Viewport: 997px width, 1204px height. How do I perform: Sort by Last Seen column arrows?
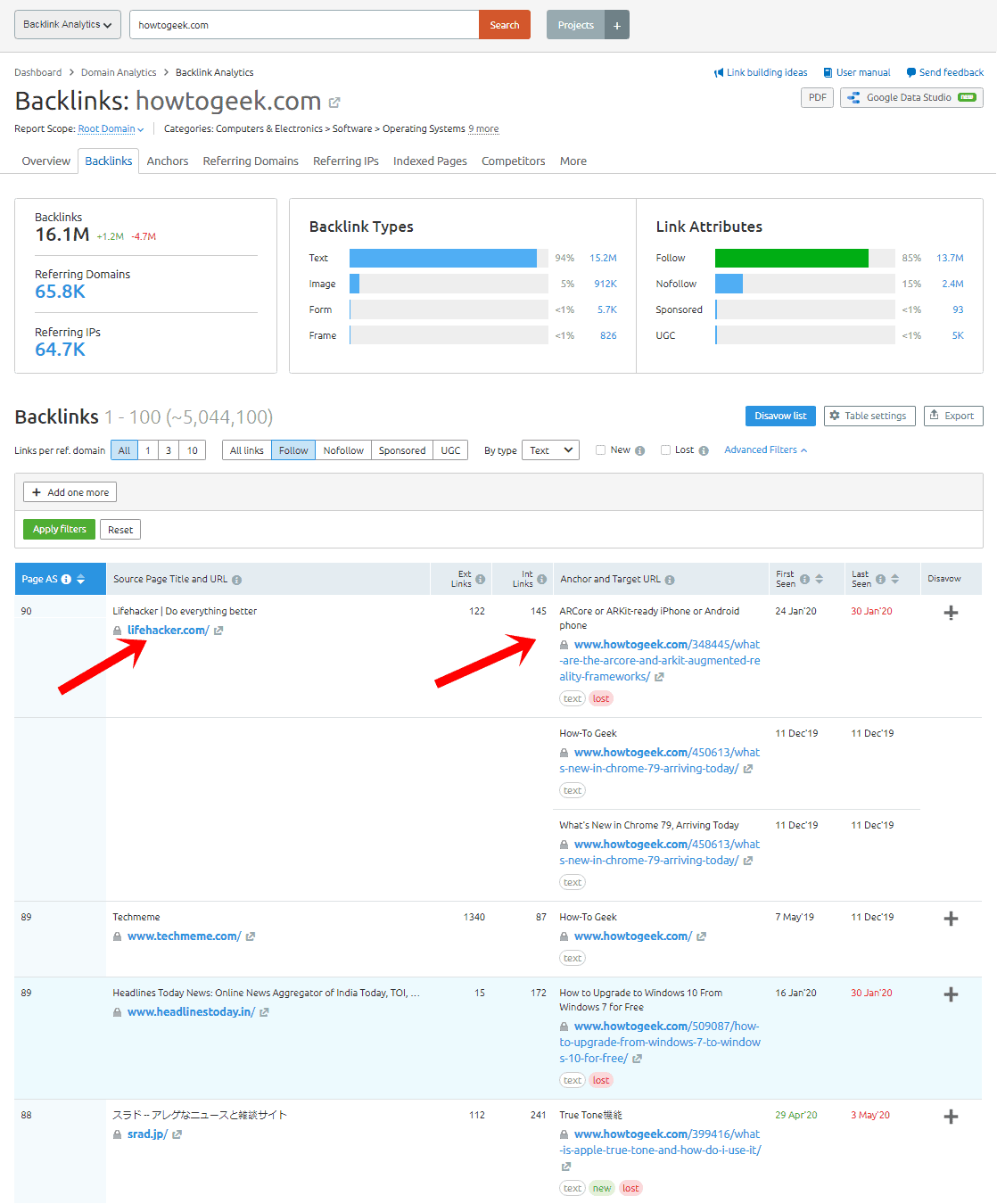coord(894,580)
